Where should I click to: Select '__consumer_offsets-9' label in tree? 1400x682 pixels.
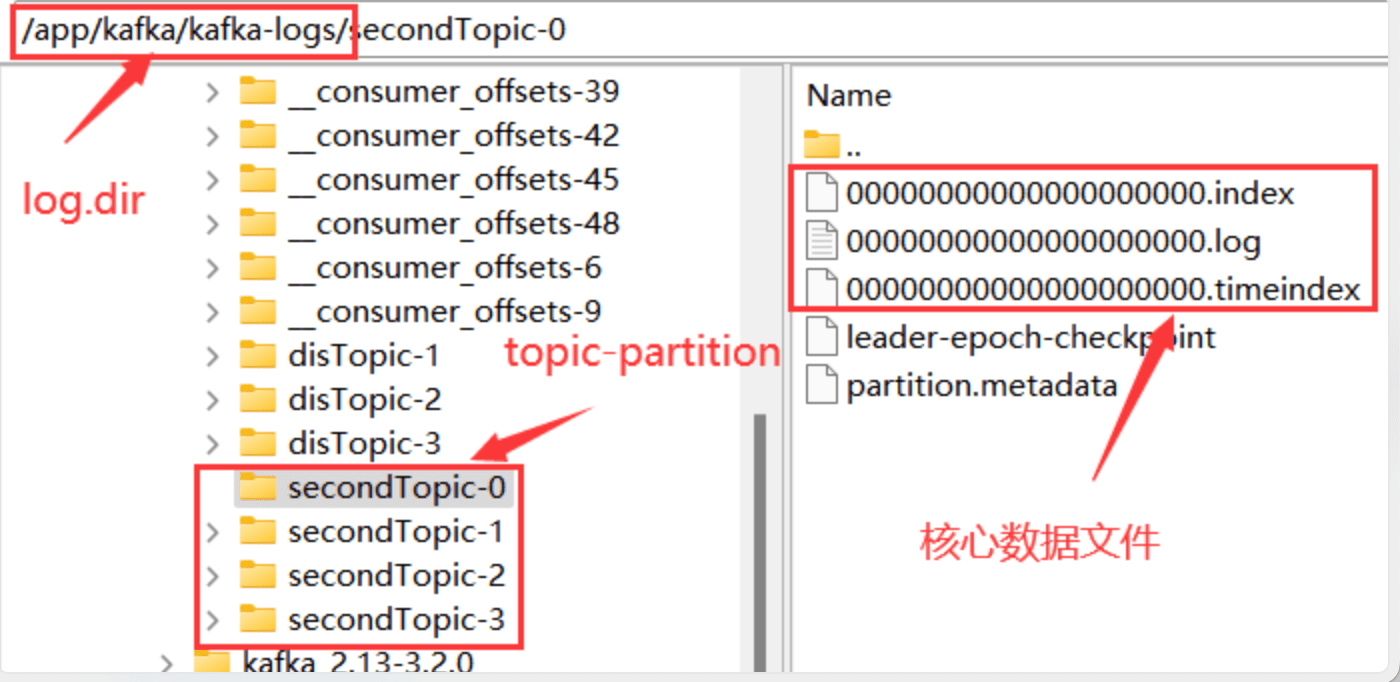445,312
